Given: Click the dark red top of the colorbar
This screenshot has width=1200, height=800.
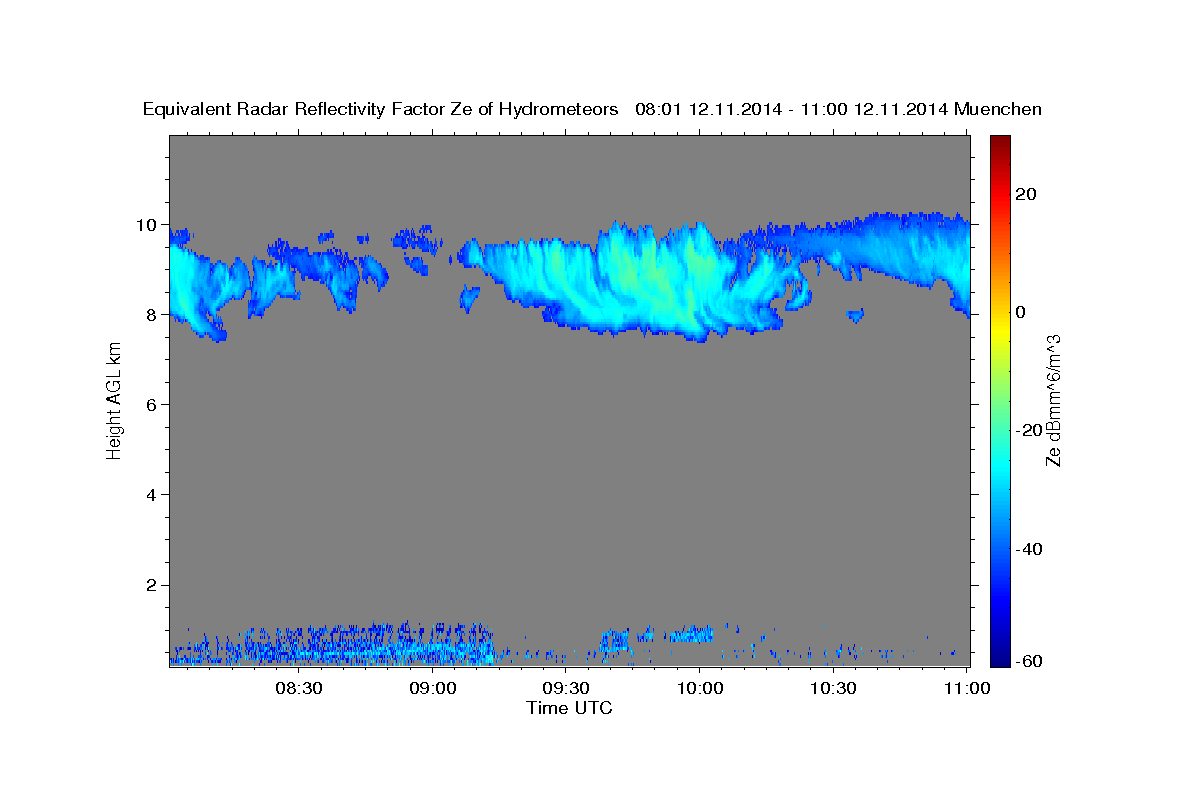Looking at the screenshot, I should tap(999, 143).
